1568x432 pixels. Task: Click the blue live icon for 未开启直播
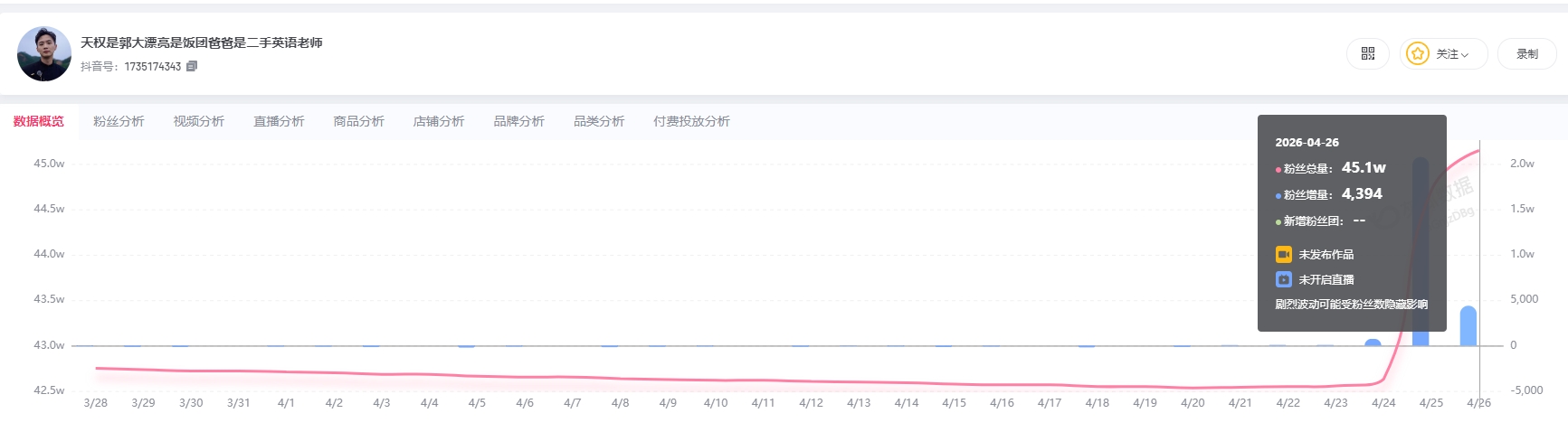pyautogui.click(x=1283, y=280)
